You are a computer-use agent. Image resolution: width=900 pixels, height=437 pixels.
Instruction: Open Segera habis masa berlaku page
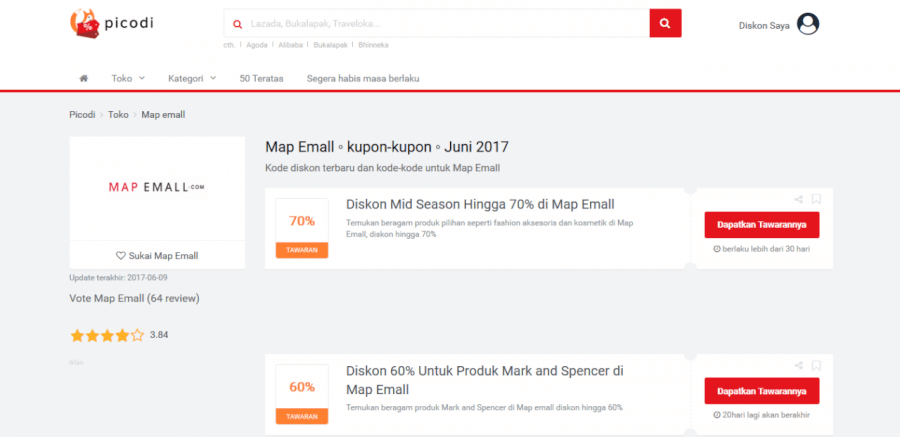pyautogui.click(x=363, y=79)
